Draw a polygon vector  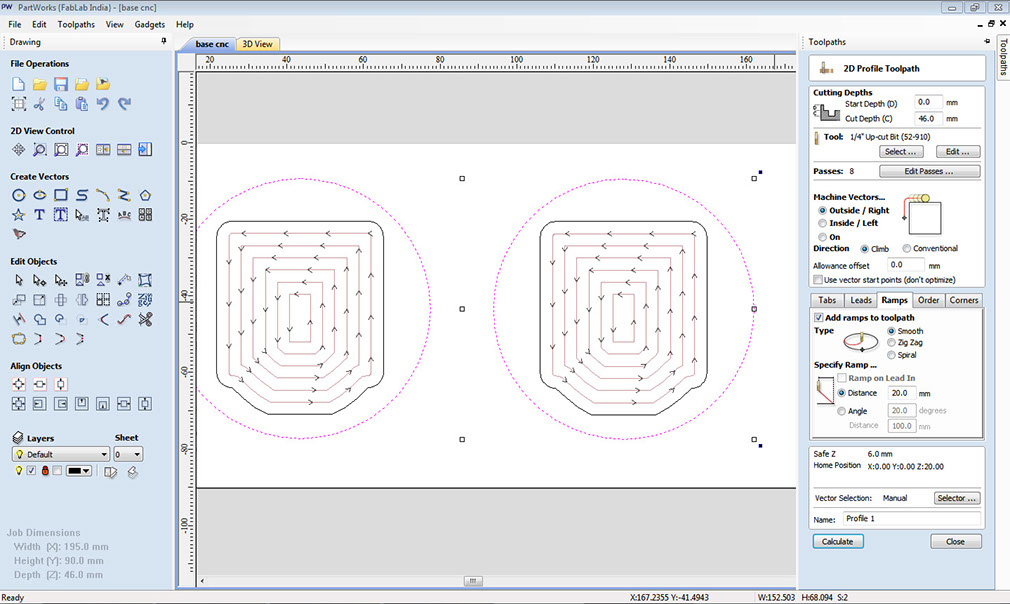[146, 195]
